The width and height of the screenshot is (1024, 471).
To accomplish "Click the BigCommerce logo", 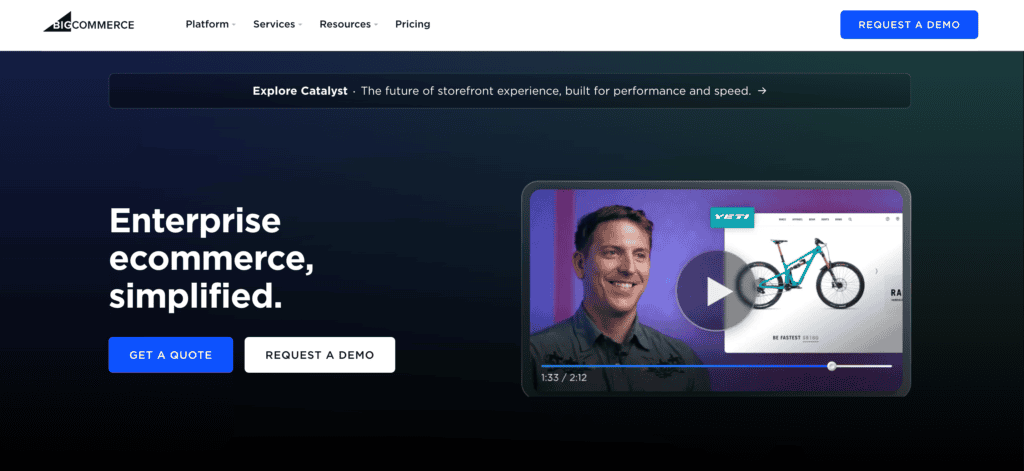I will pos(89,23).
